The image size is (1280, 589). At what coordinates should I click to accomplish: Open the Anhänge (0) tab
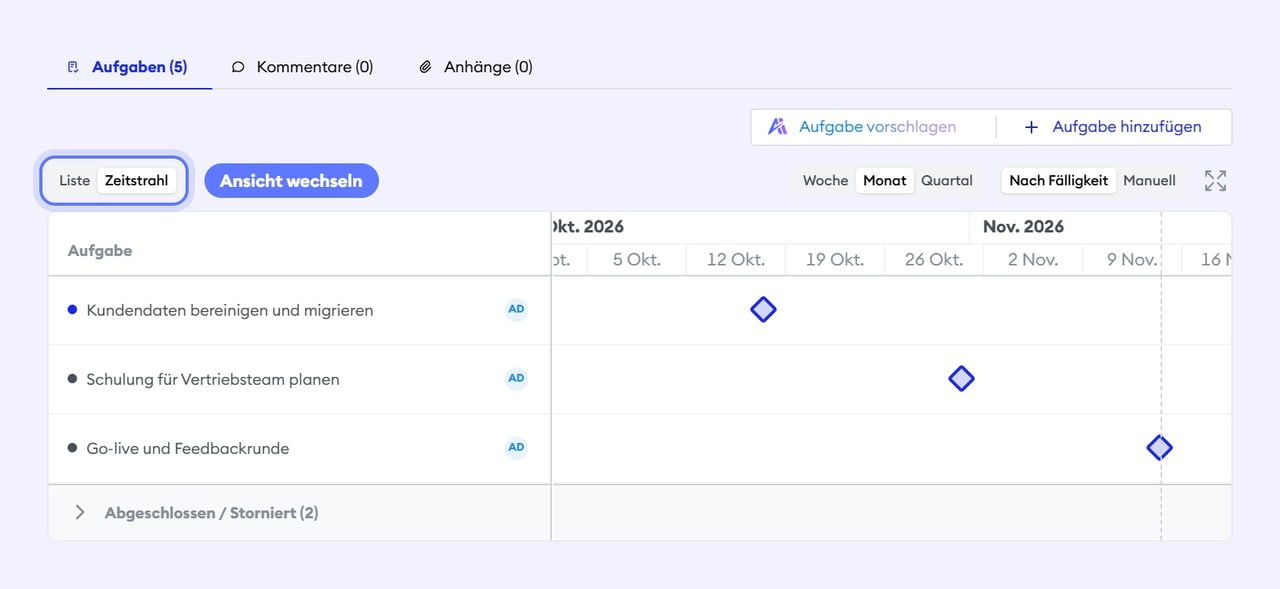click(x=476, y=67)
